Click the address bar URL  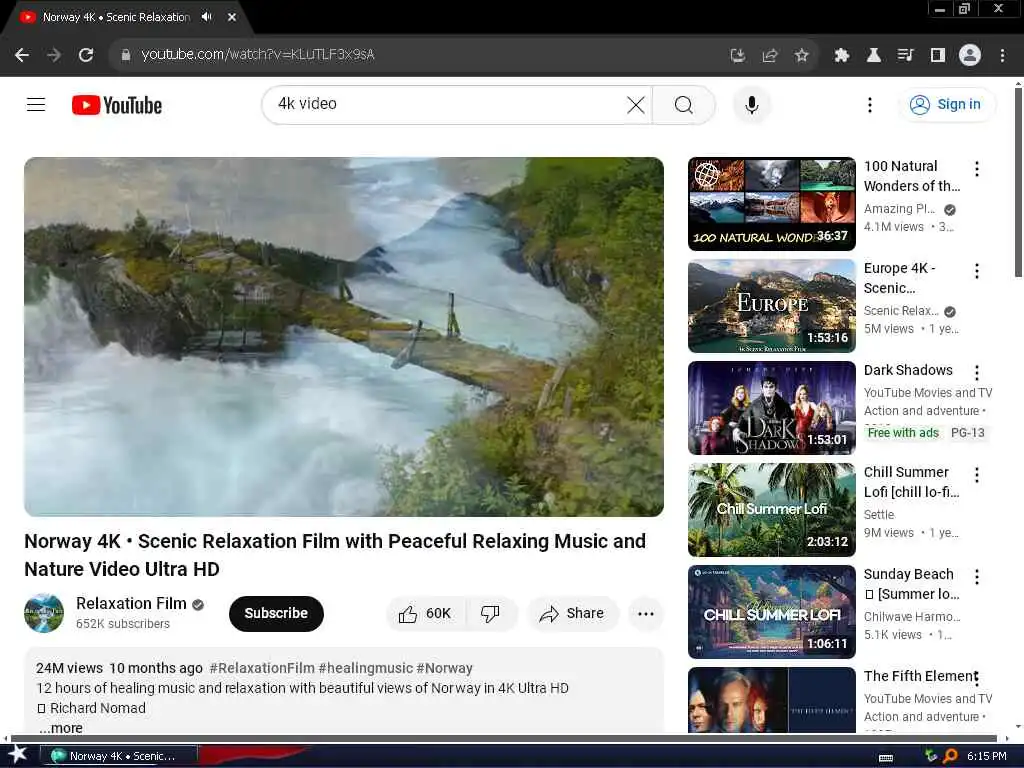(x=258, y=55)
